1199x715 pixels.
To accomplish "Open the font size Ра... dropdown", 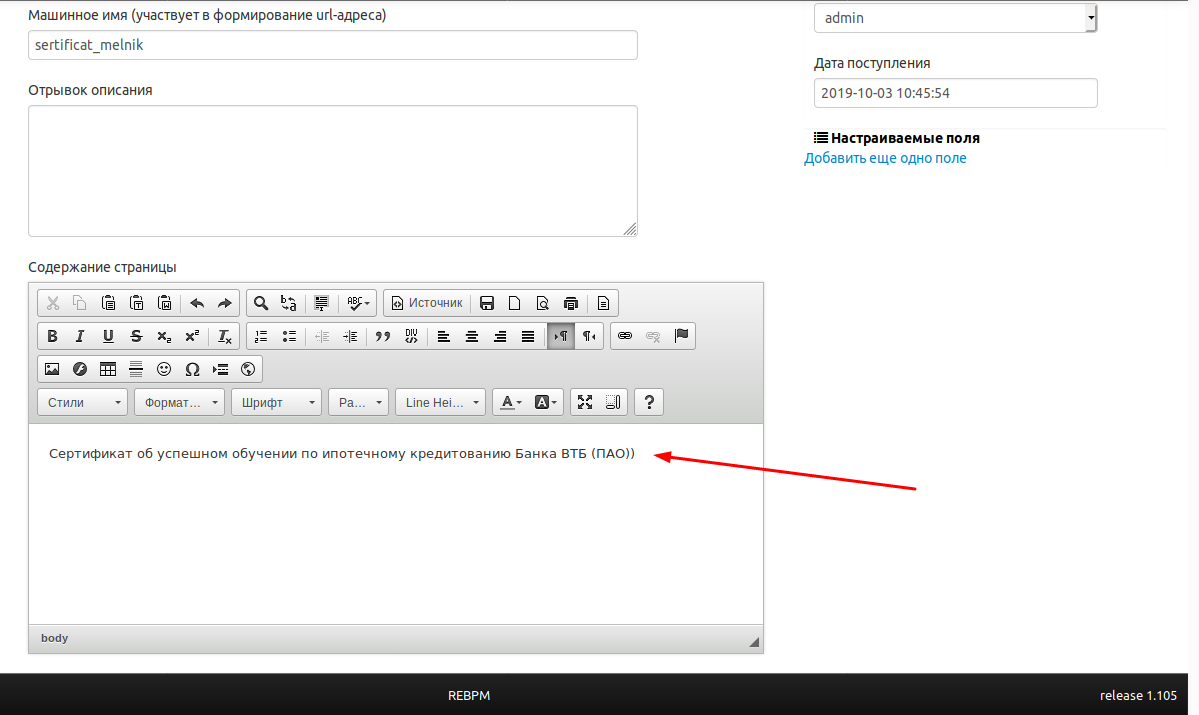I will pos(359,402).
